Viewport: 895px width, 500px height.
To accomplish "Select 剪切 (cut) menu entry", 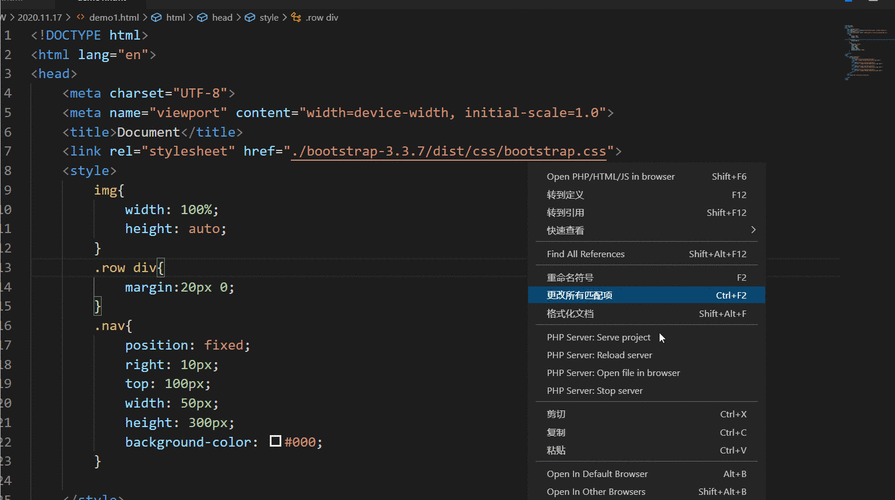I will coord(646,414).
